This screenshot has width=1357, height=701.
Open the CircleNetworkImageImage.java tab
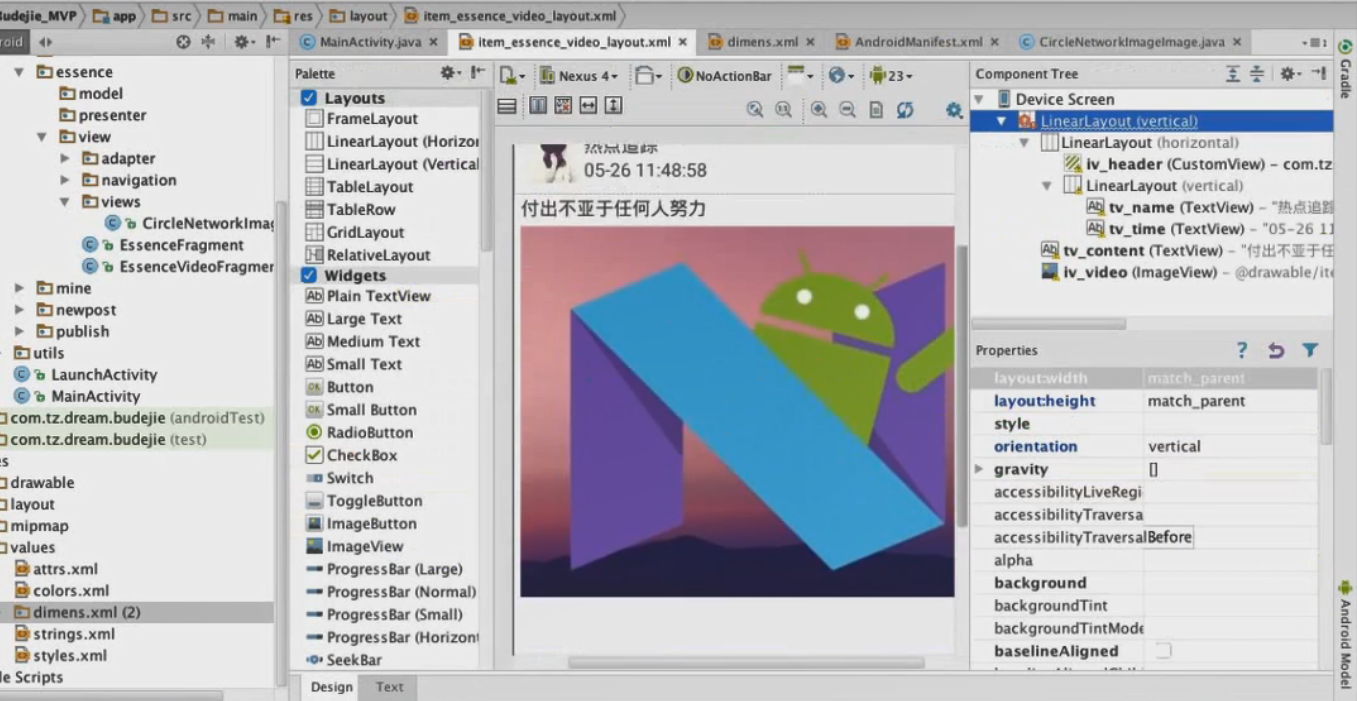(x=1131, y=42)
